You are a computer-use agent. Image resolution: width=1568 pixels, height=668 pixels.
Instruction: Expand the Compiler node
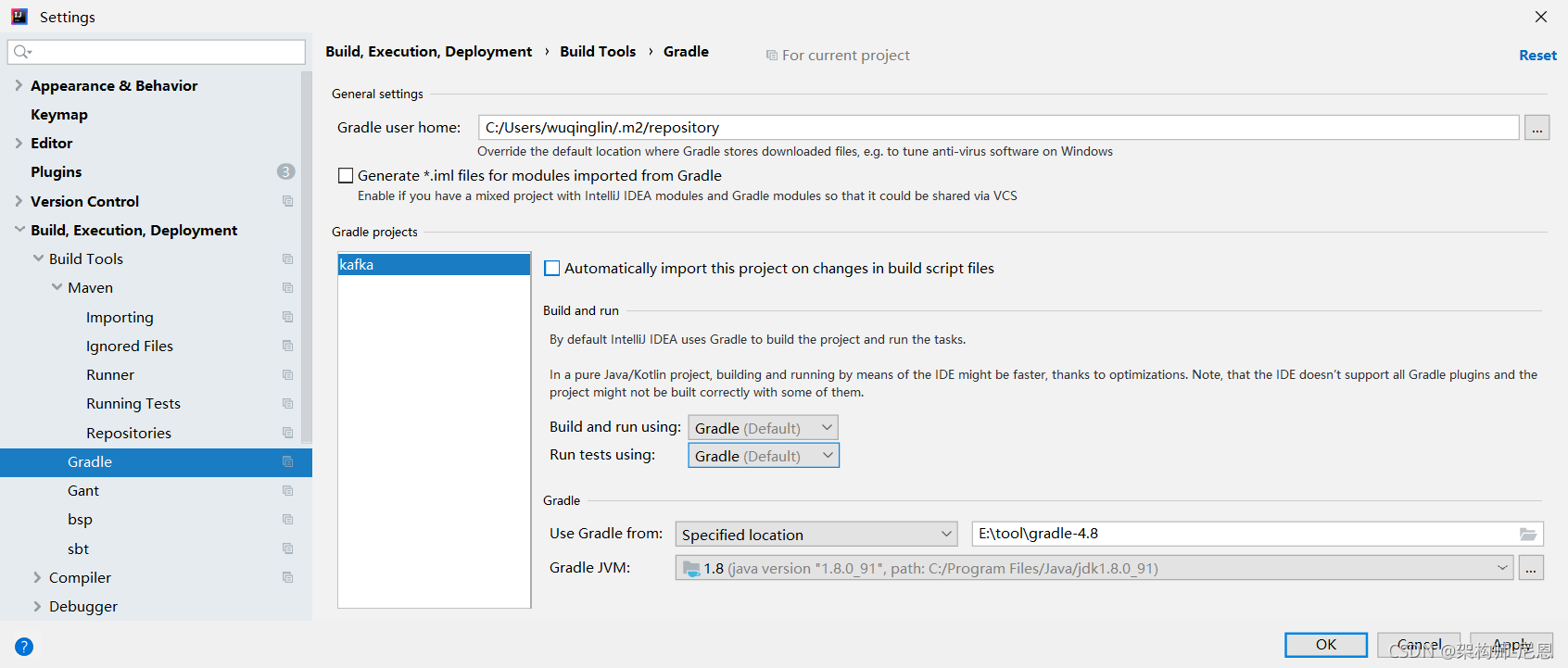(38, 577)
